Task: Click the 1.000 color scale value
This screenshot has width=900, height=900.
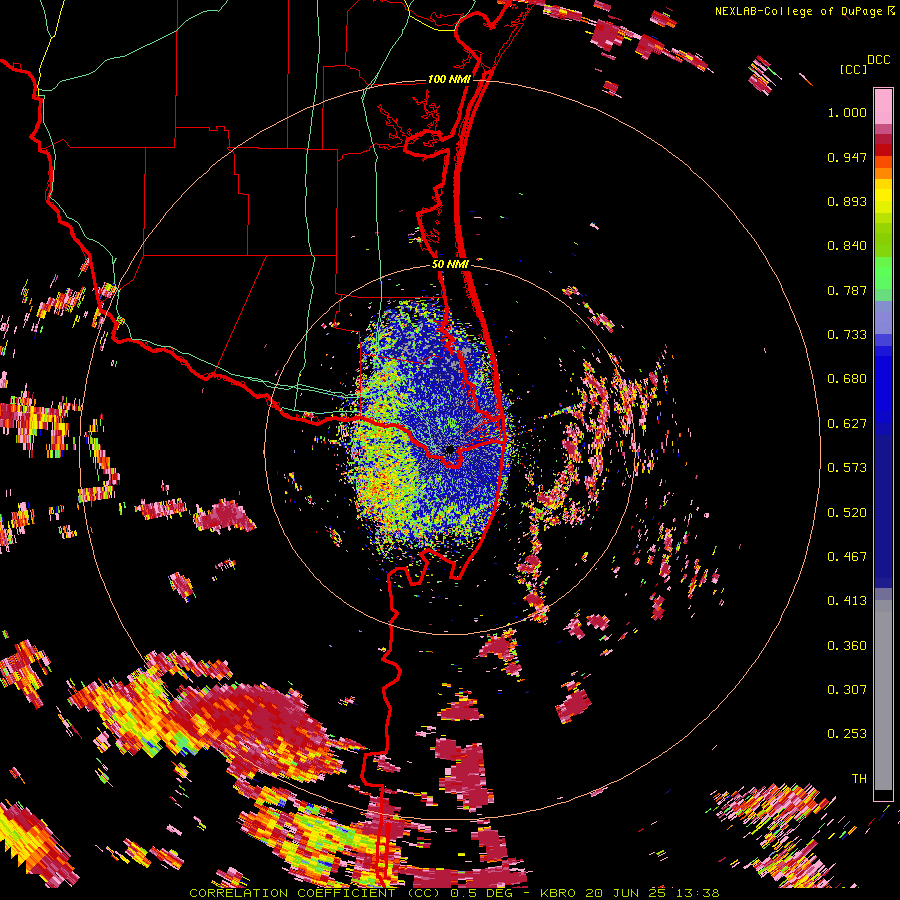Action: coord(847,112)
